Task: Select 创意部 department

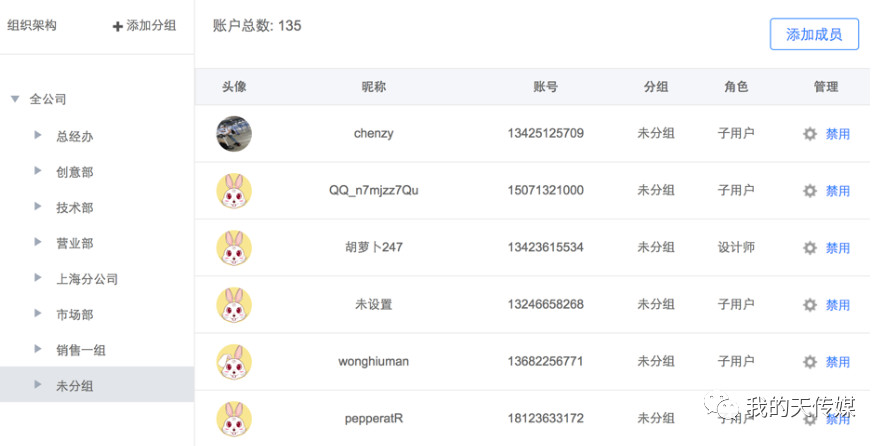Action: tap(74, 172)
